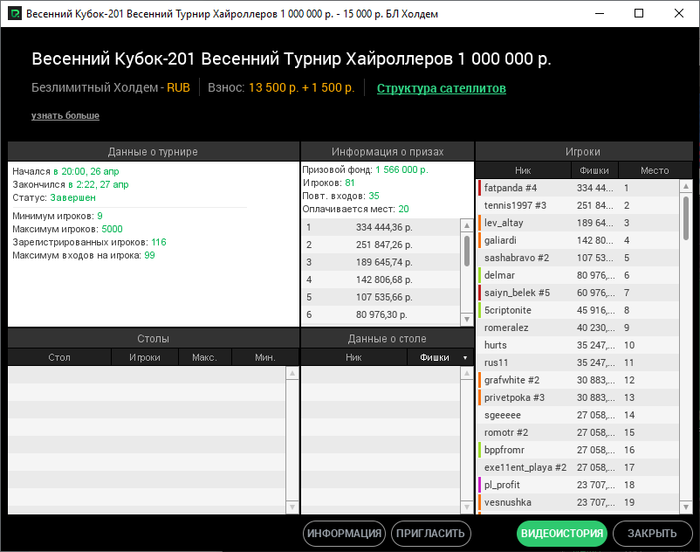Image resolution: width=700 pixels, height=552 pixels.
Task: Select player hurts
Action: point(578,345)
